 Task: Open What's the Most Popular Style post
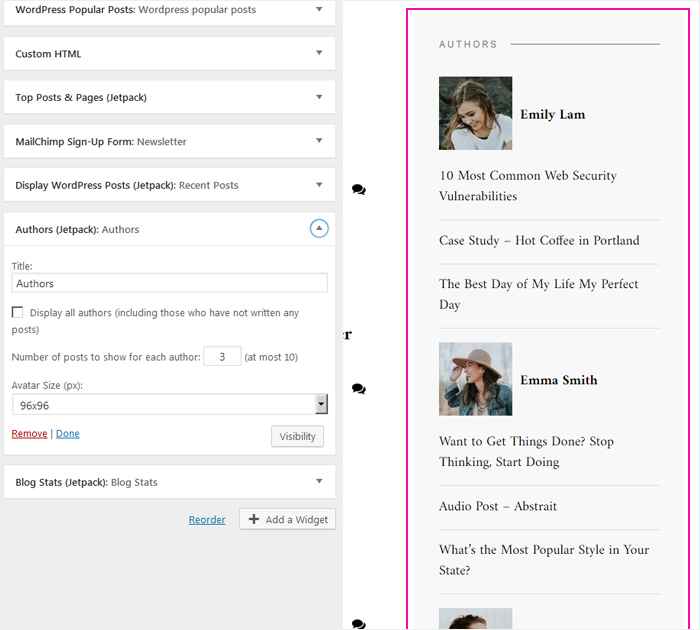point(544,560)
